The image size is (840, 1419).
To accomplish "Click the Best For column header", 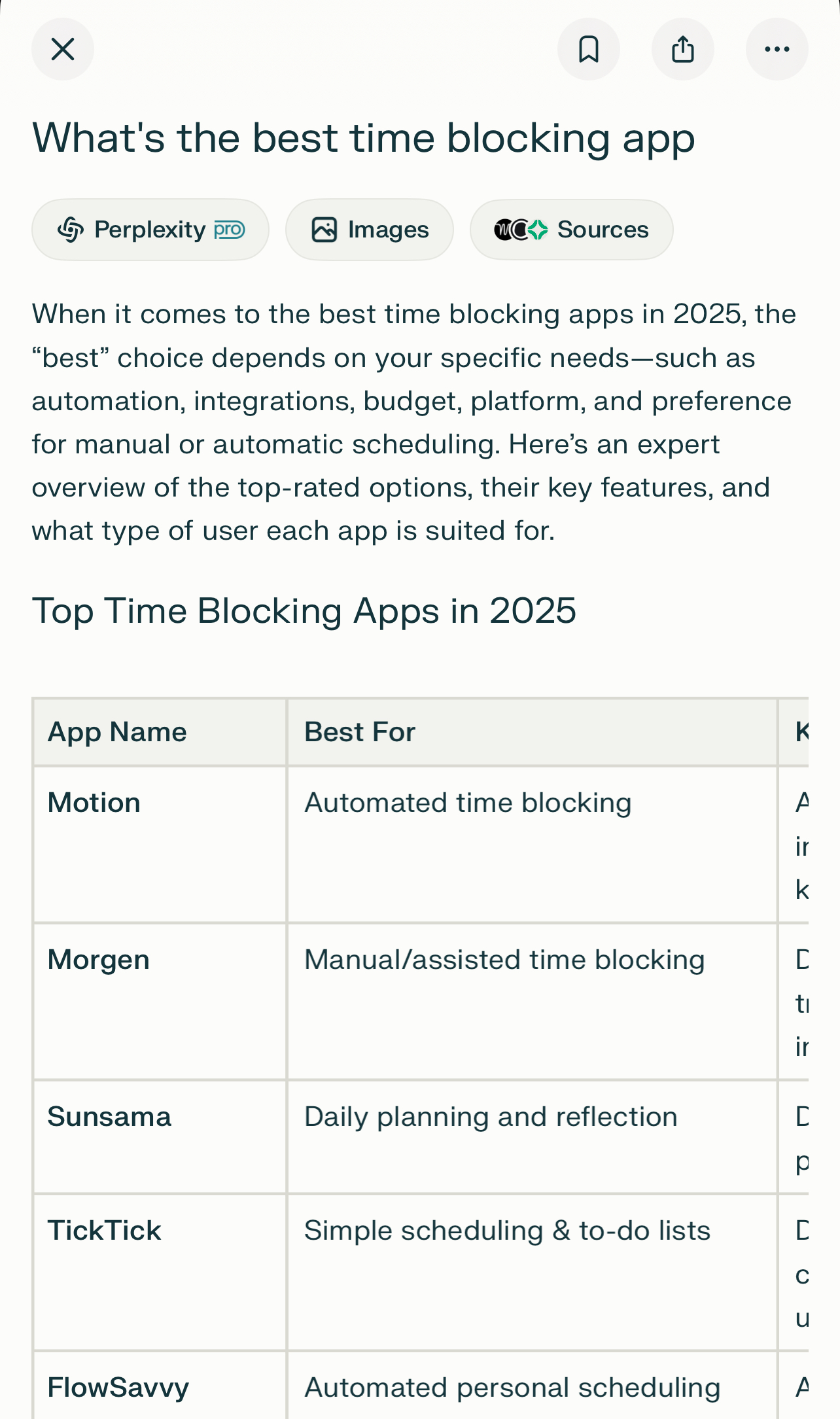I will point(360,732).
